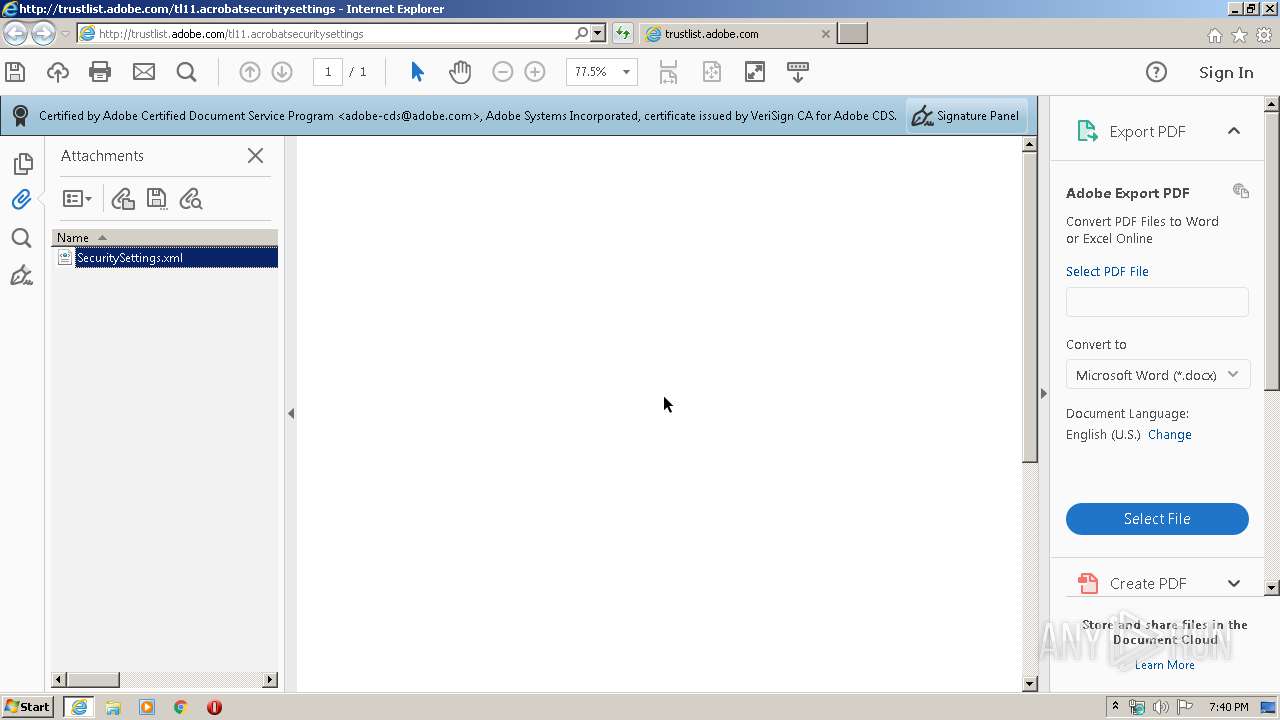Screen dimensions: 1280x720
Task: Click the Signature Panel button
Action: (966, 116)
